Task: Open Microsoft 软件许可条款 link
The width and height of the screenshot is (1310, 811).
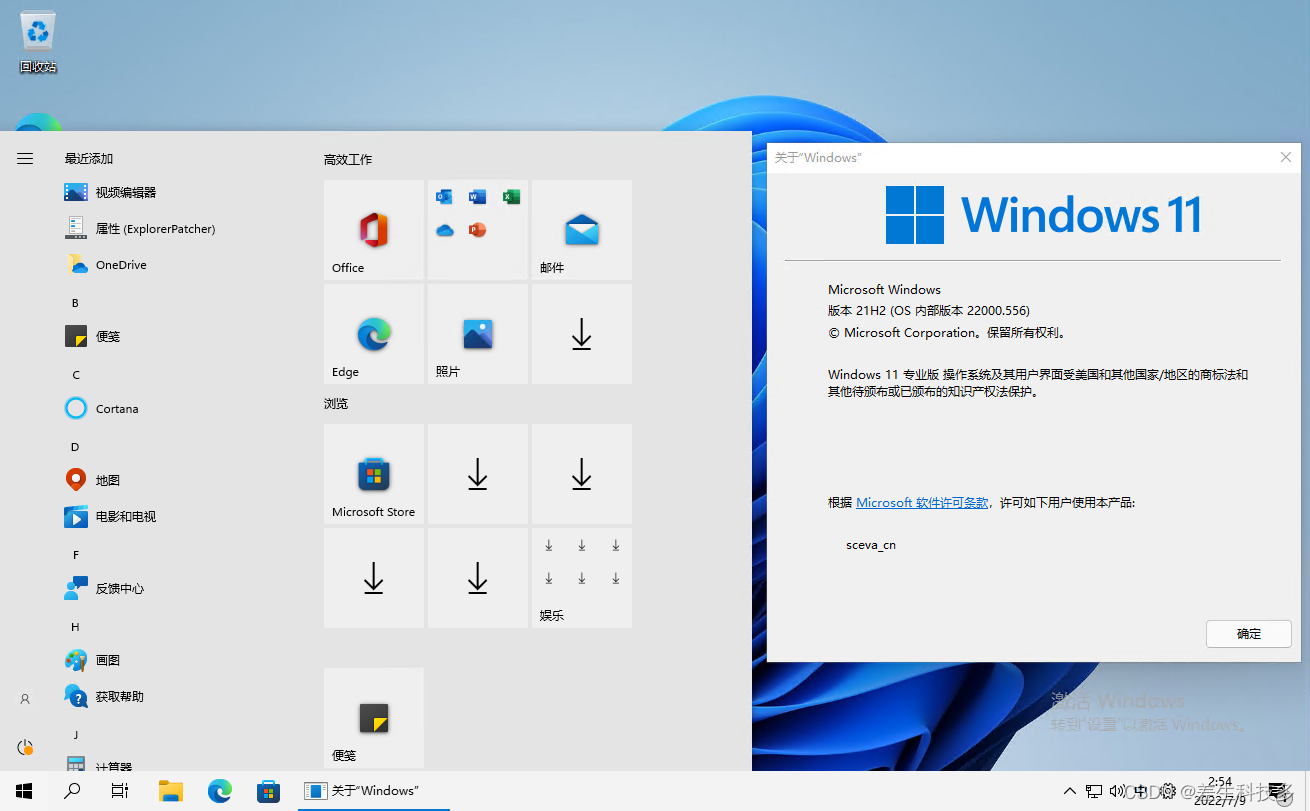Action: (x=922, y=503)
